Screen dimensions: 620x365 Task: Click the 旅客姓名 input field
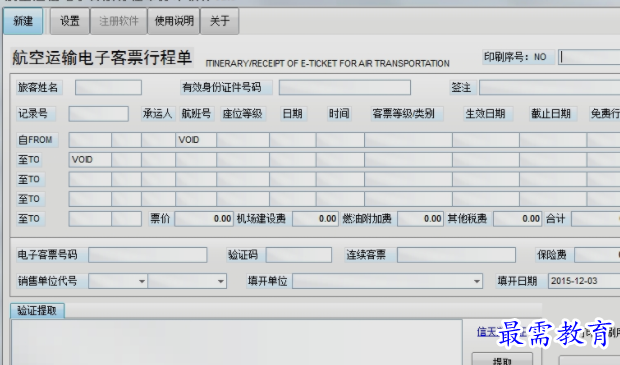pyautogui.click(x=108, y=87)
